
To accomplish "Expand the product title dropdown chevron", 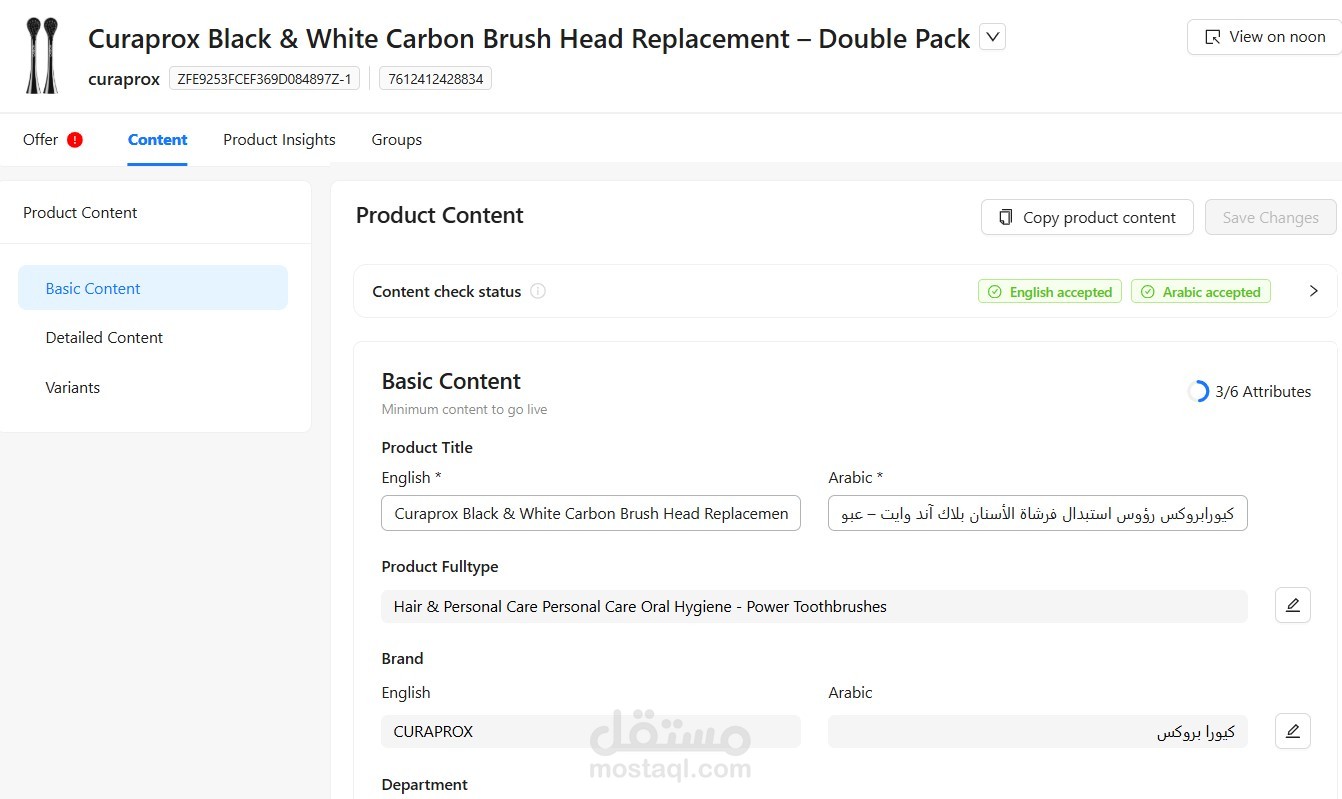I will pyautogui.click(x=992, y=37).
